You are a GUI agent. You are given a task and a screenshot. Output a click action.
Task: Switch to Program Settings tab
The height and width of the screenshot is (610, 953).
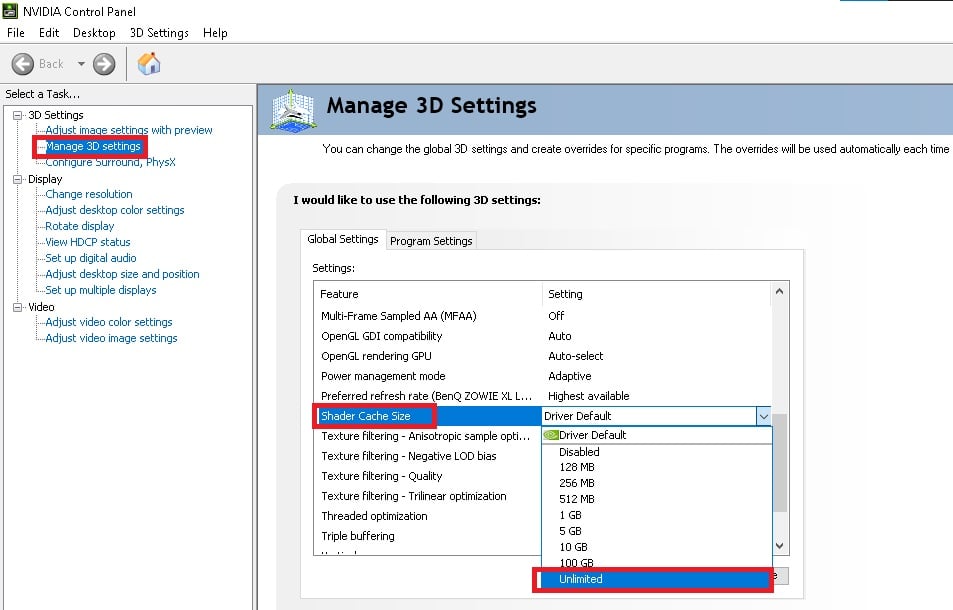[x=431, y=241]
